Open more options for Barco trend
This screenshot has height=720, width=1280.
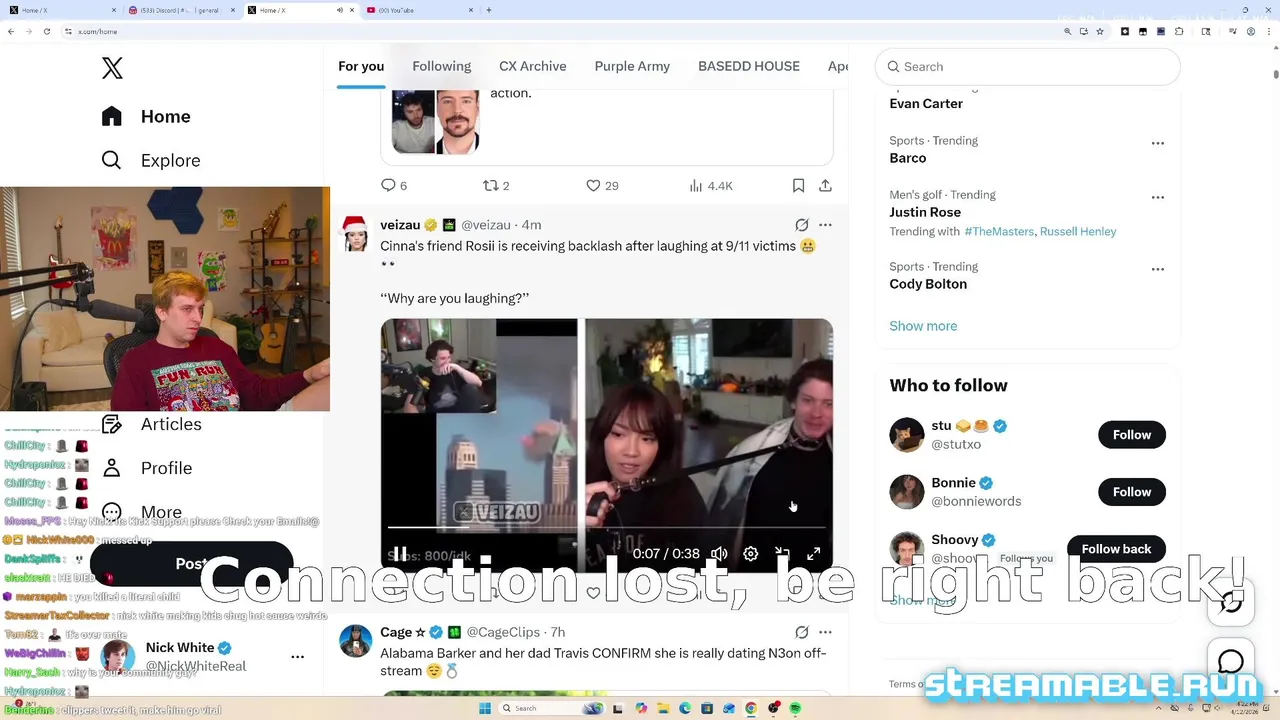(1158, 143)
